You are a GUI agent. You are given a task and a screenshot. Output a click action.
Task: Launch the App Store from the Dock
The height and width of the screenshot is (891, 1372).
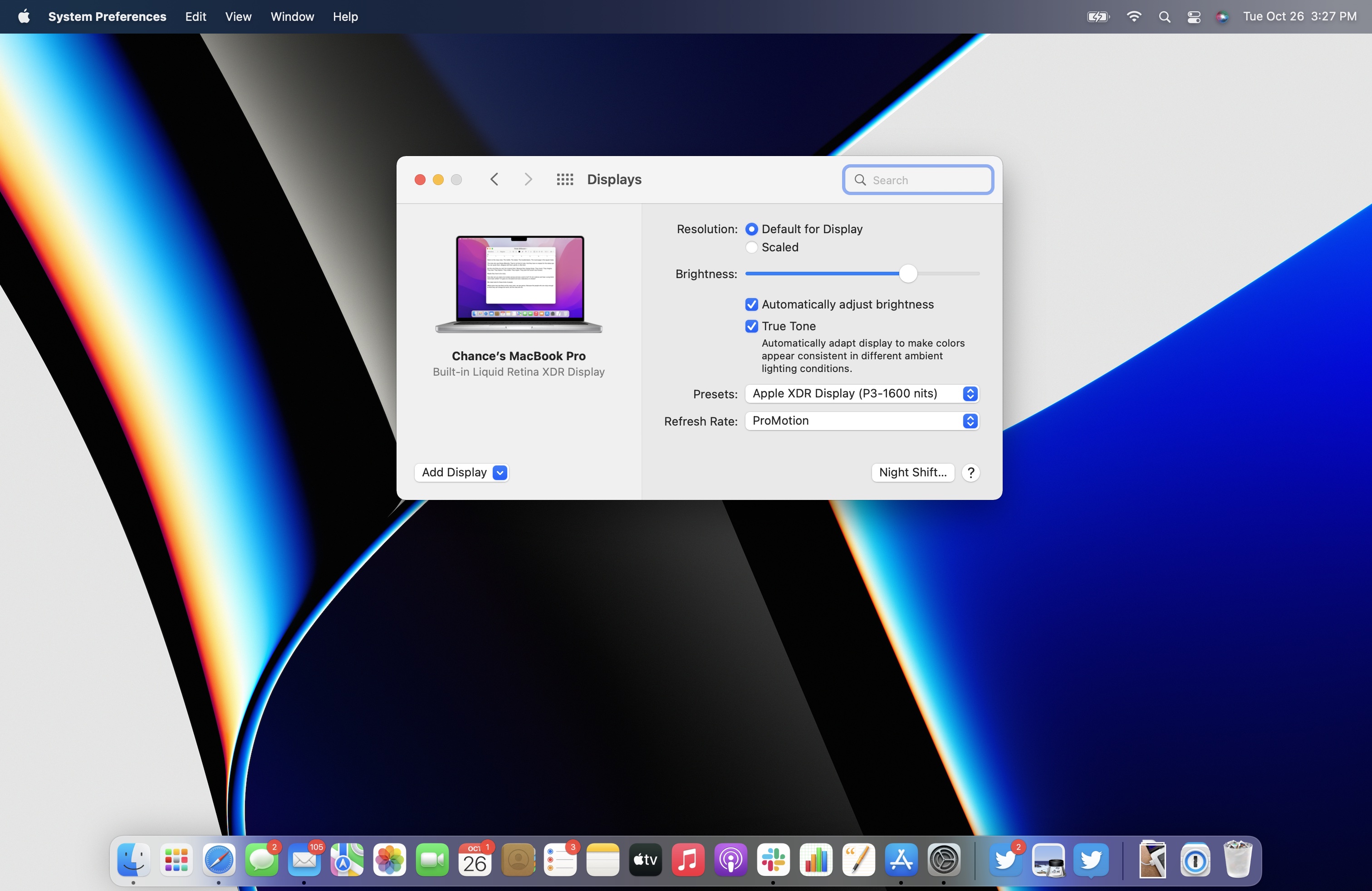(901, 860)
